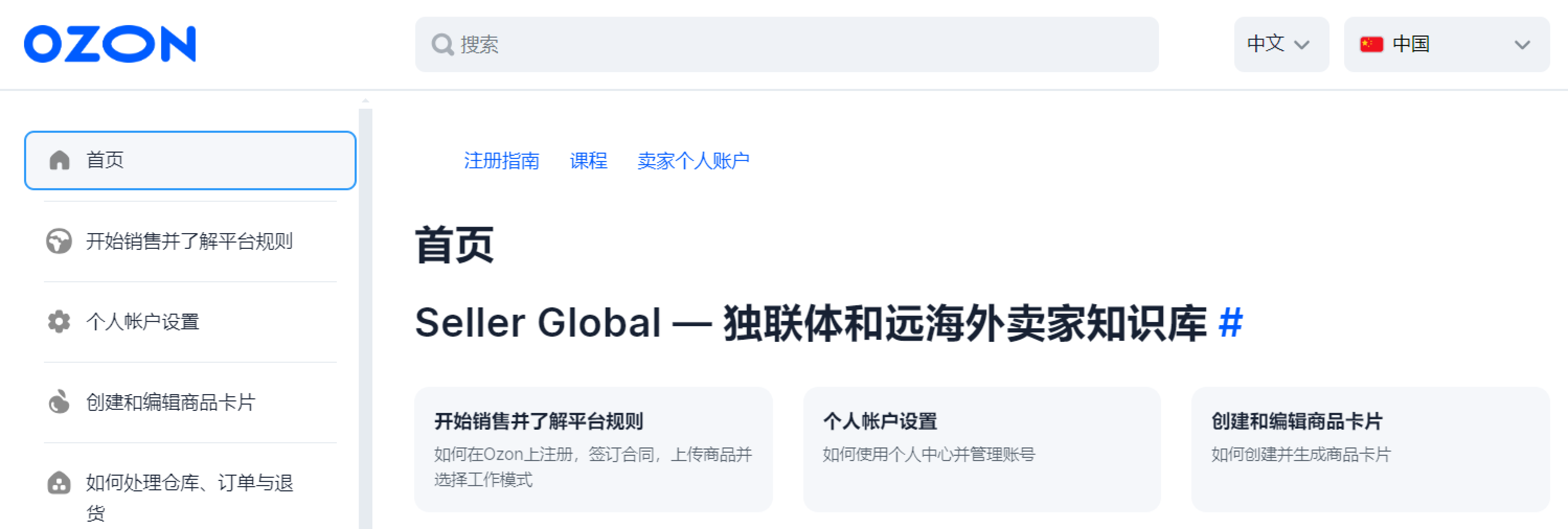Image resolution: width=1568 pixels, height=529 pixels.
Task: Click the warehouse icon beside 如何处理仓库、订单与退货
Action: click(x=59, y=484)
